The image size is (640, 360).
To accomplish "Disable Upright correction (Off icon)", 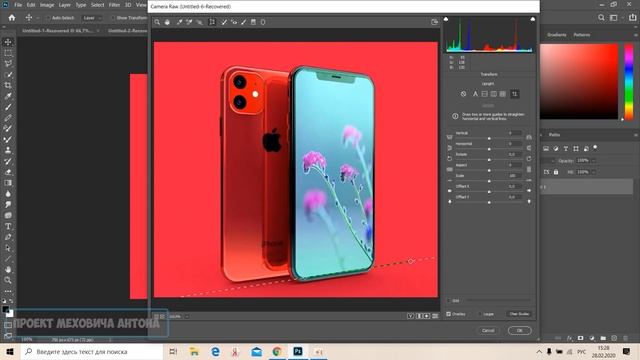I will [x=463, y=94].
